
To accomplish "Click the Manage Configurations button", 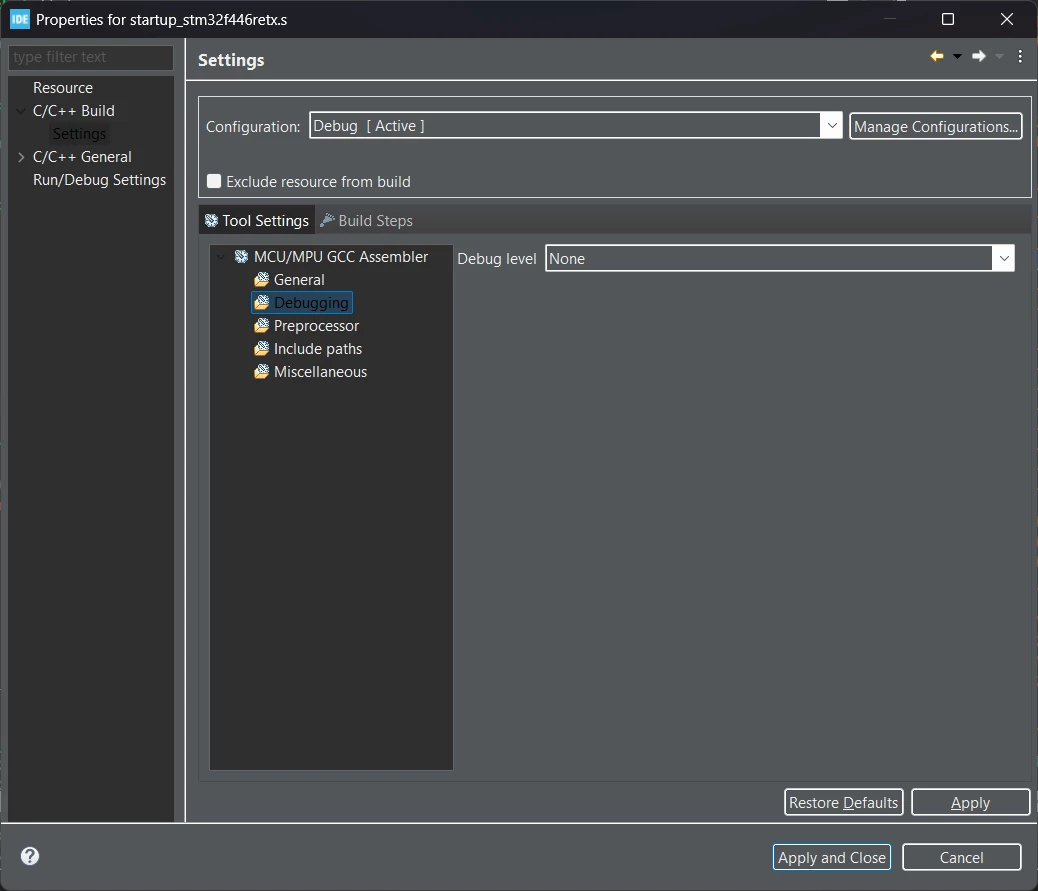I will pos(935,126).
